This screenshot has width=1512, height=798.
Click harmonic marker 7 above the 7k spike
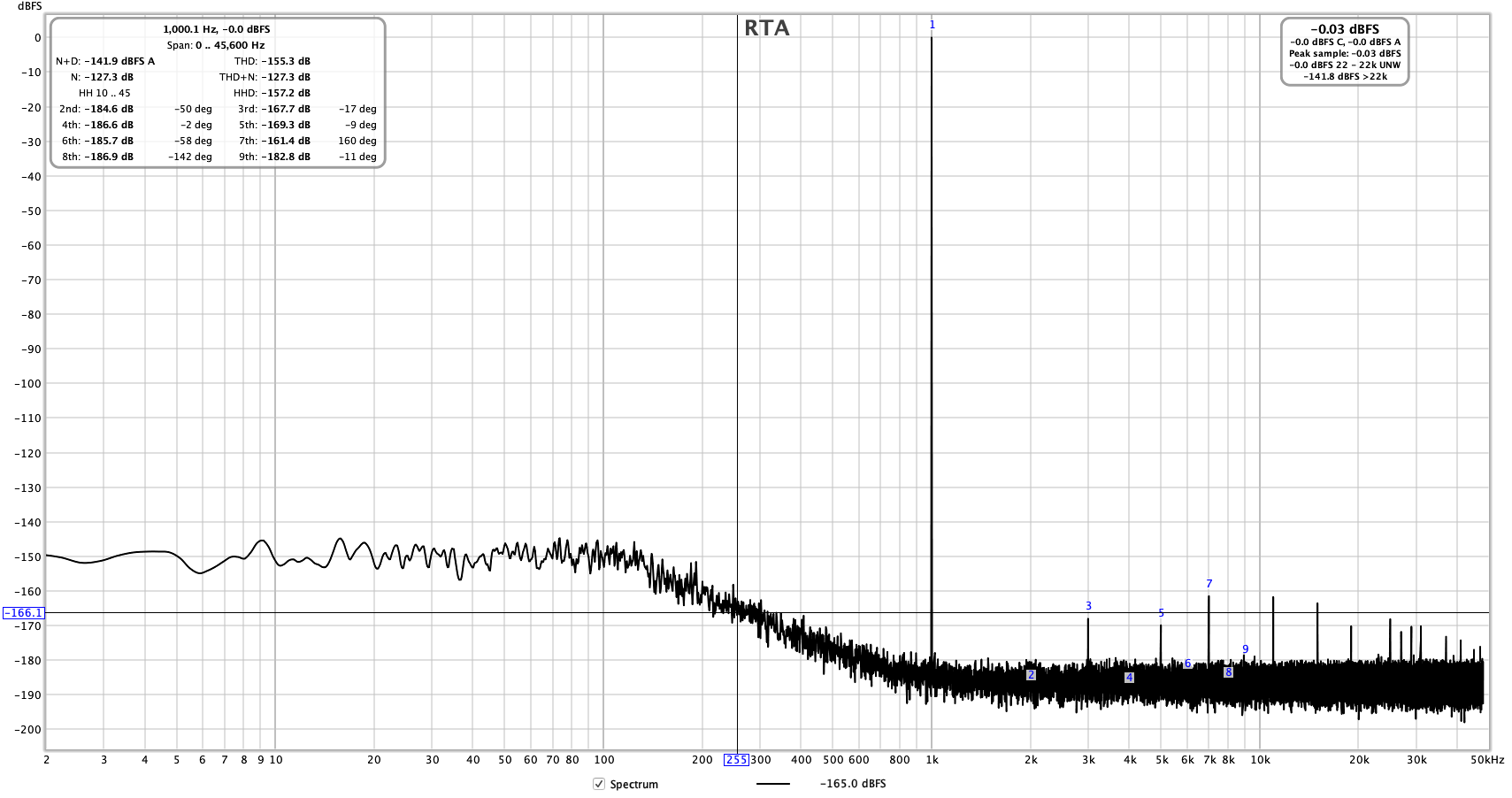(1209, 584)
